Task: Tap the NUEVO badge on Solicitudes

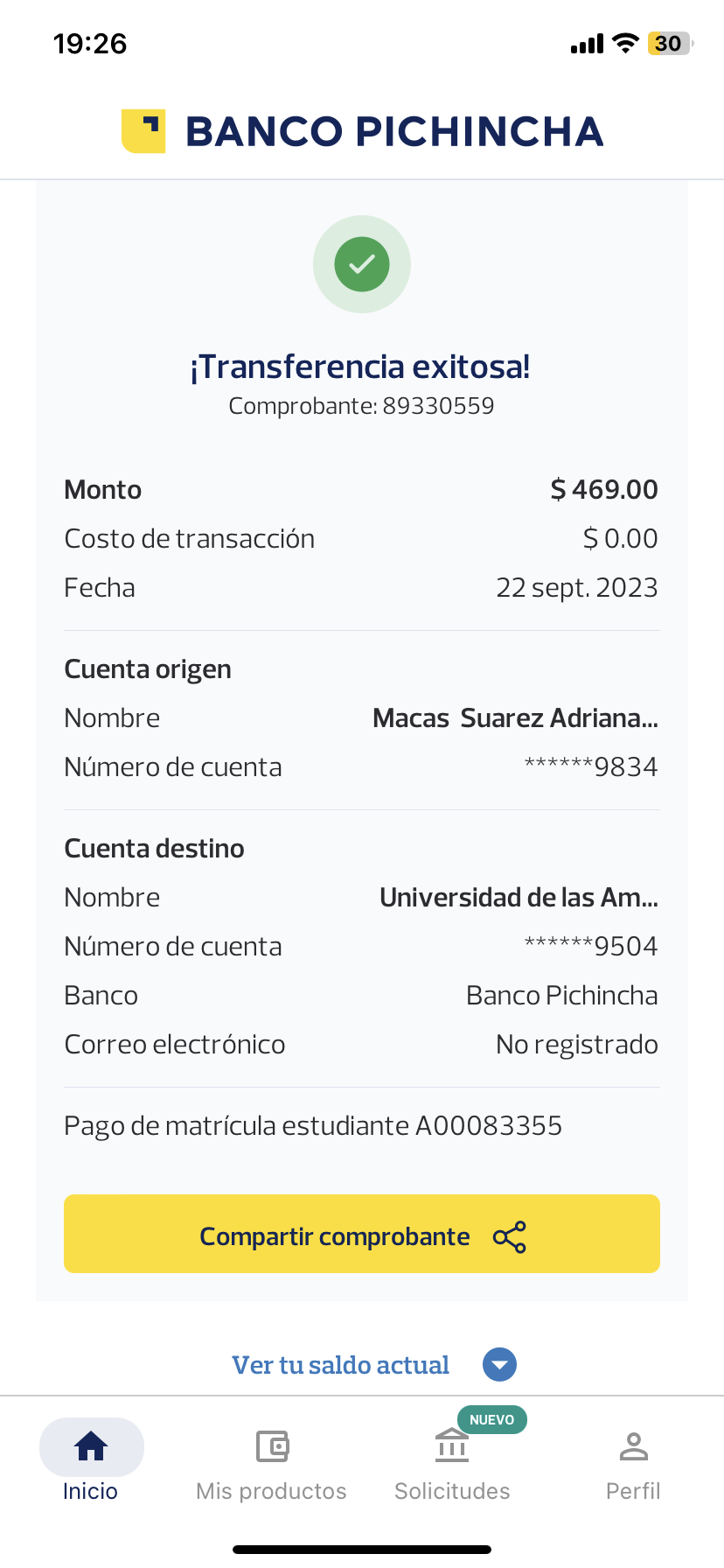Action: point(491,1419)
